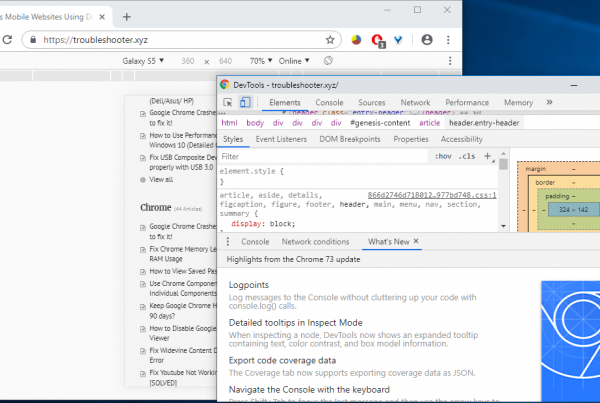The height and width of the screenshot is (403, 600).
Task: Bookmark page with the star icon
Action: [330, 40]
